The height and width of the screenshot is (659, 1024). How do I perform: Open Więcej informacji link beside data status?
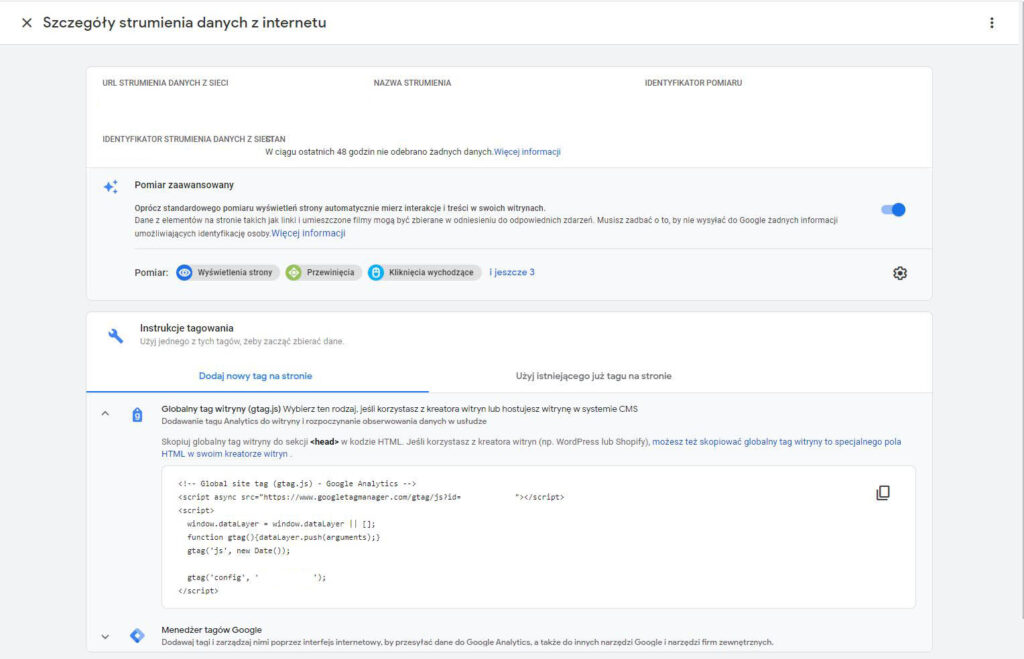527,152
